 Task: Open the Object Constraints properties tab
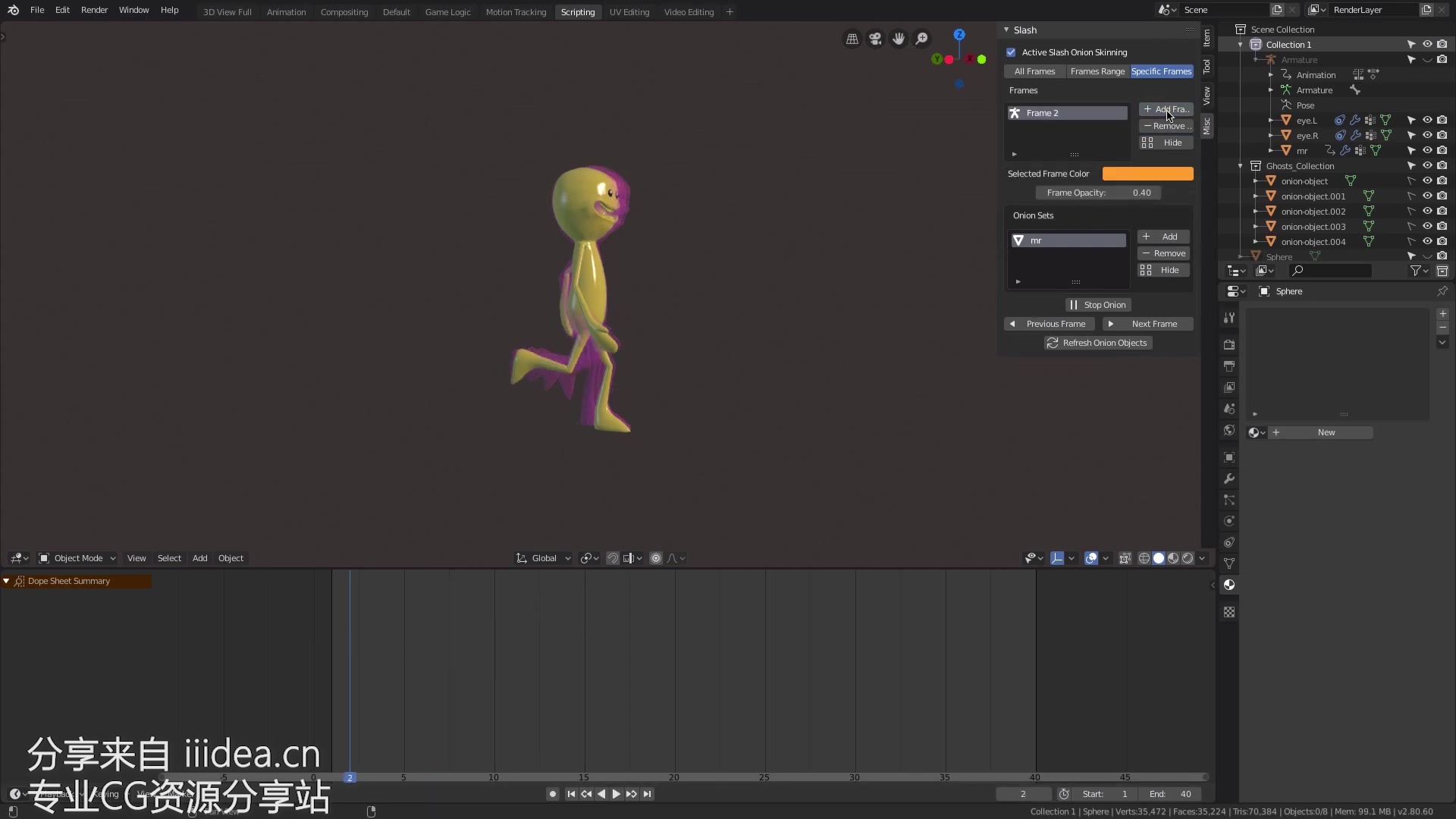1229,541
